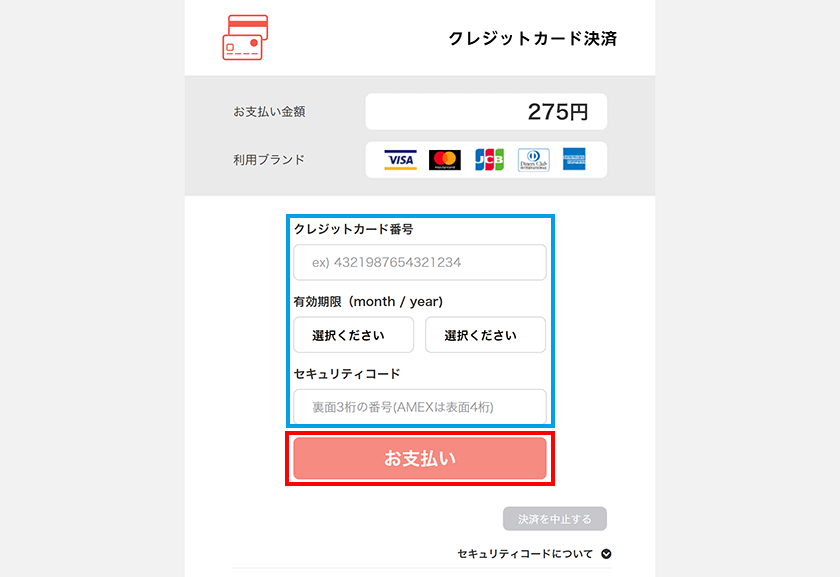The width and height of the screenshot is (840, 577).
Task: Click the お支払い金額 label
Action: point(269,111)
